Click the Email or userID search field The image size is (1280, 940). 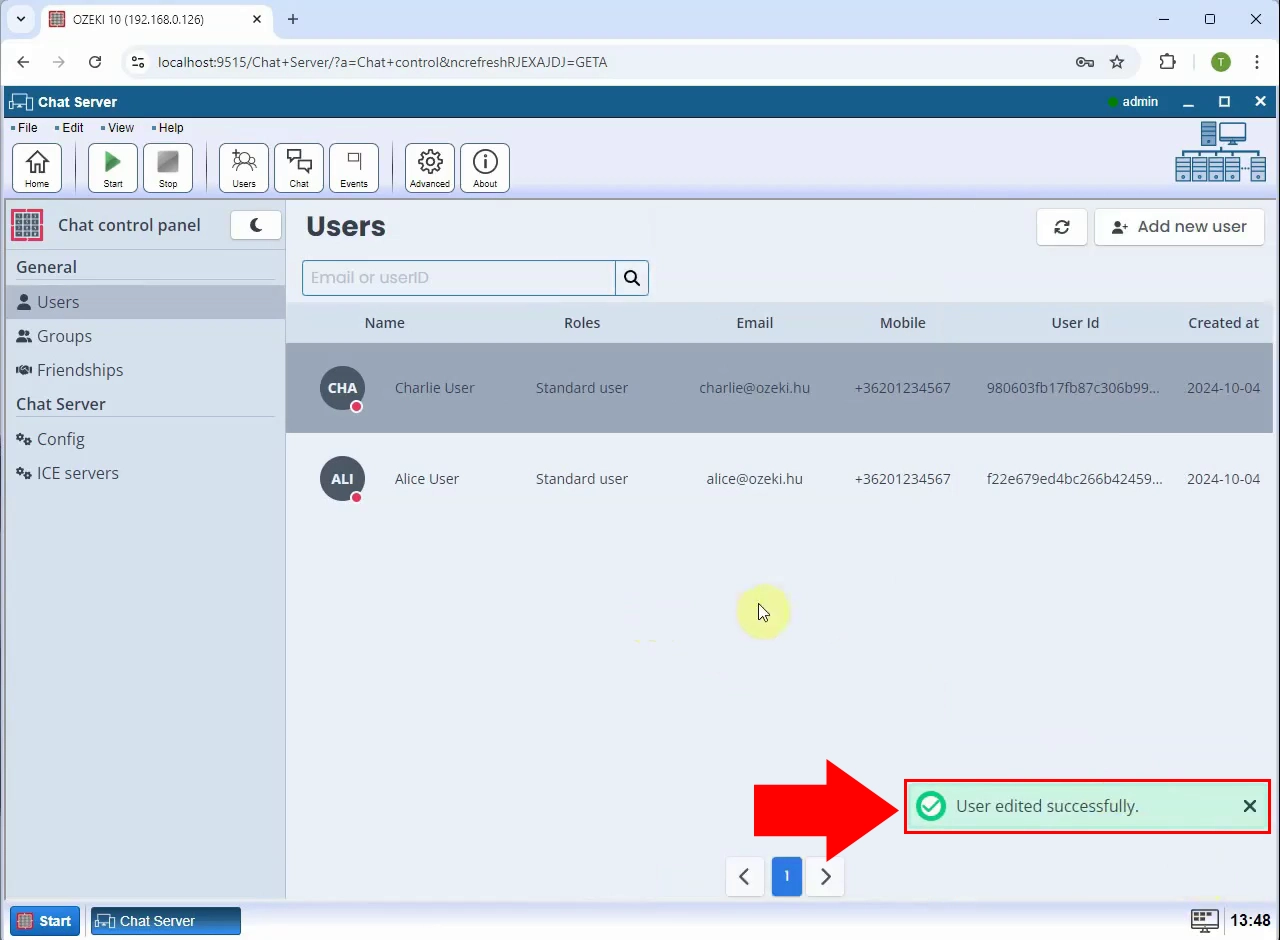click(459, 278)
